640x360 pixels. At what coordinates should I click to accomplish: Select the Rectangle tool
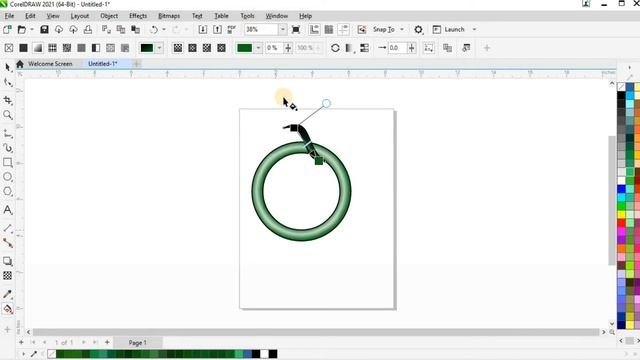click(x=8, y=162)
